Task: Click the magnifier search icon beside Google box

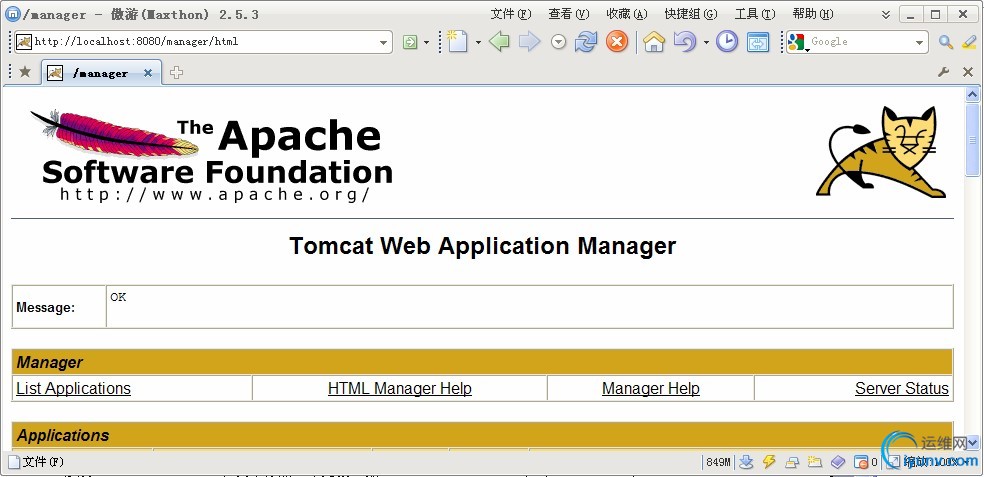Action: (x=945, y=42)
